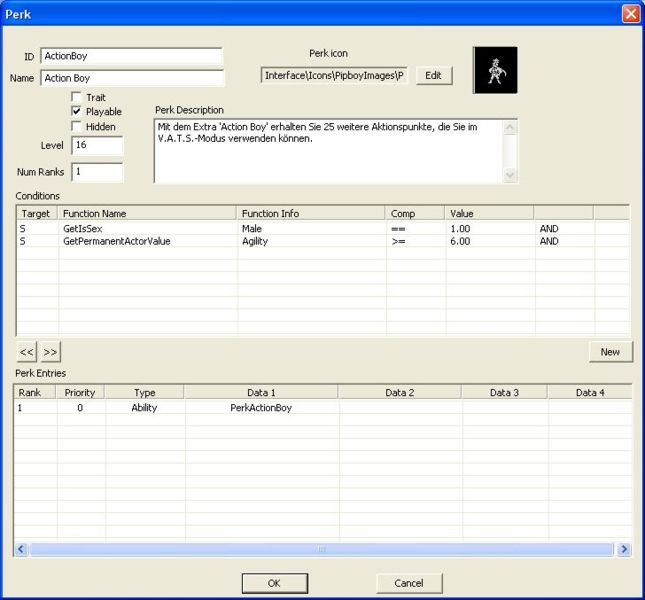Click the Edit button for perk icon
645x600 pixels.
[434, 76]
